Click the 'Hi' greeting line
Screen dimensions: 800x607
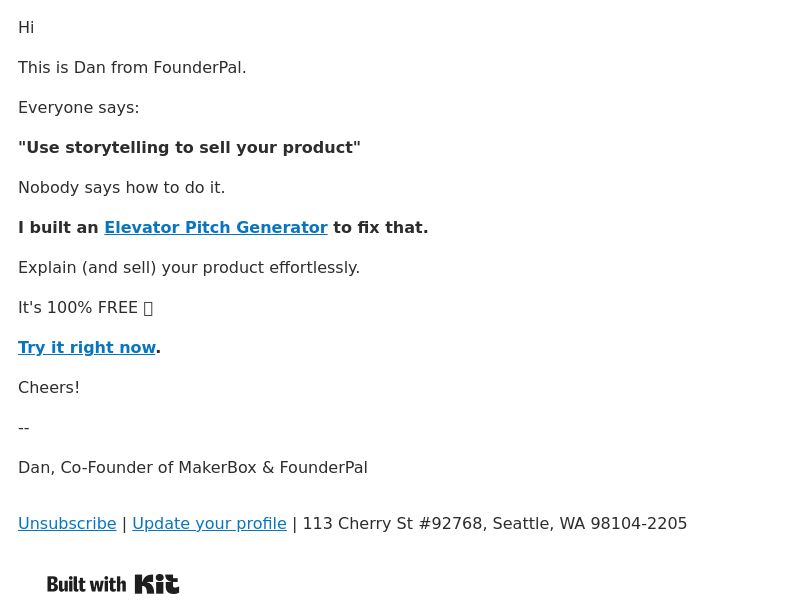pyautogui.click(x=26, y=28)
